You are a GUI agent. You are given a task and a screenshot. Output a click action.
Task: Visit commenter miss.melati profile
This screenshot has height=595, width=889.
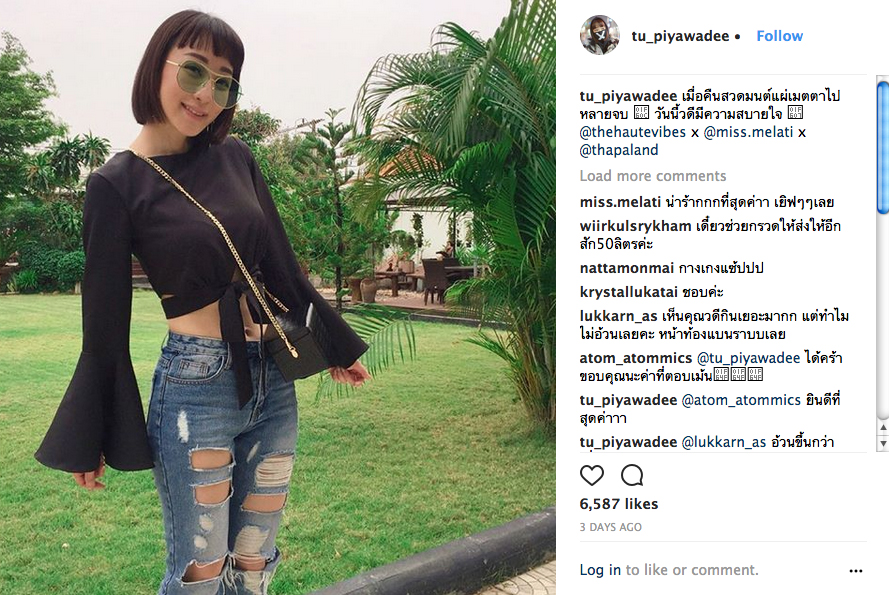tap(620, 202)
